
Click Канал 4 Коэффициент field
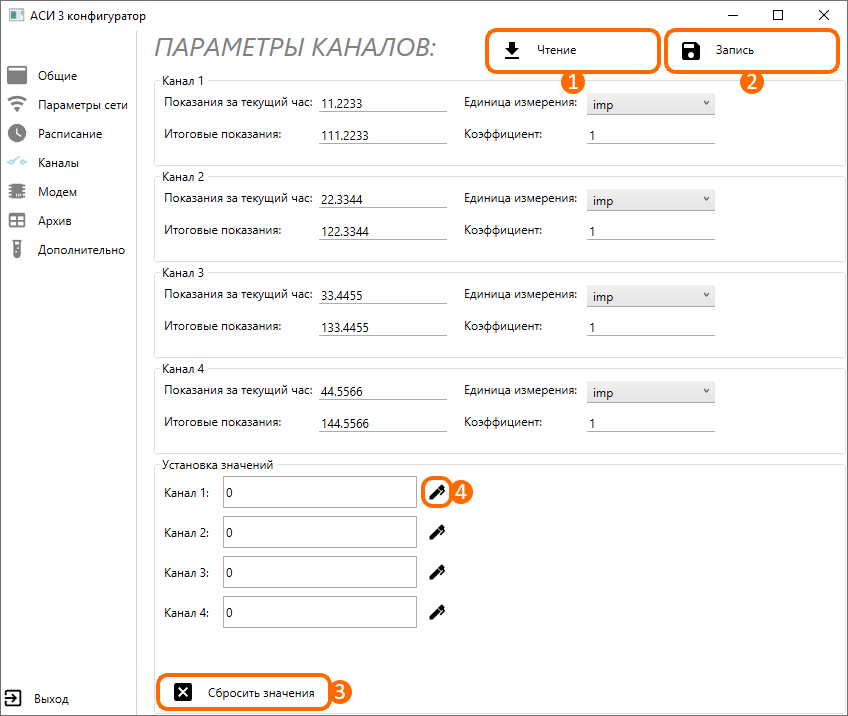651,423
